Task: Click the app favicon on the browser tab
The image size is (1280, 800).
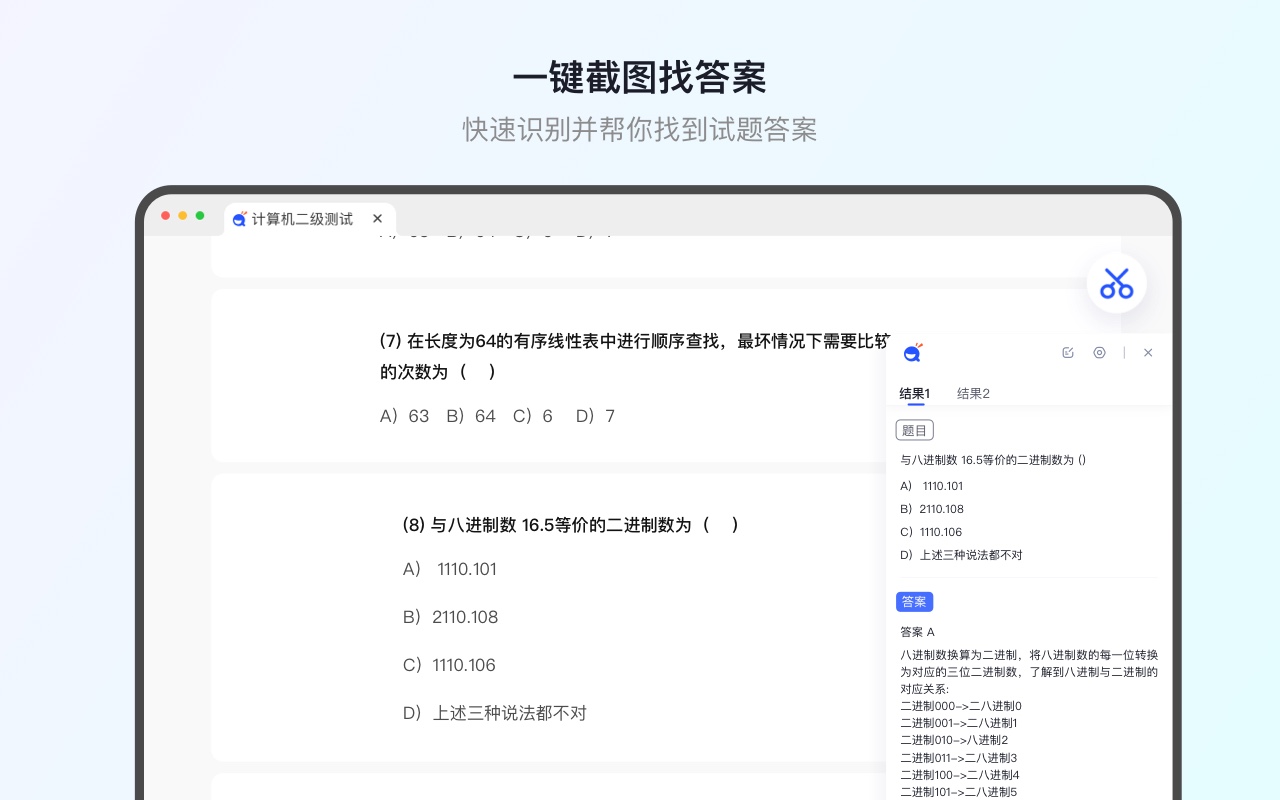Action: tap(240, 219)
